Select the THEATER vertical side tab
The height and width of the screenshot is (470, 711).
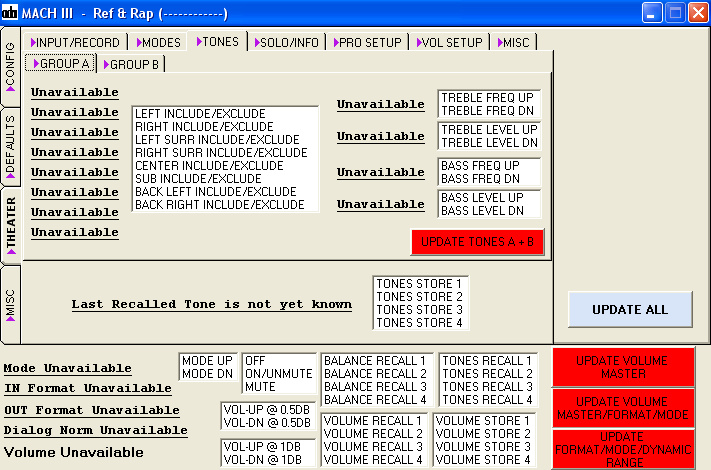[x=10, y=225]
